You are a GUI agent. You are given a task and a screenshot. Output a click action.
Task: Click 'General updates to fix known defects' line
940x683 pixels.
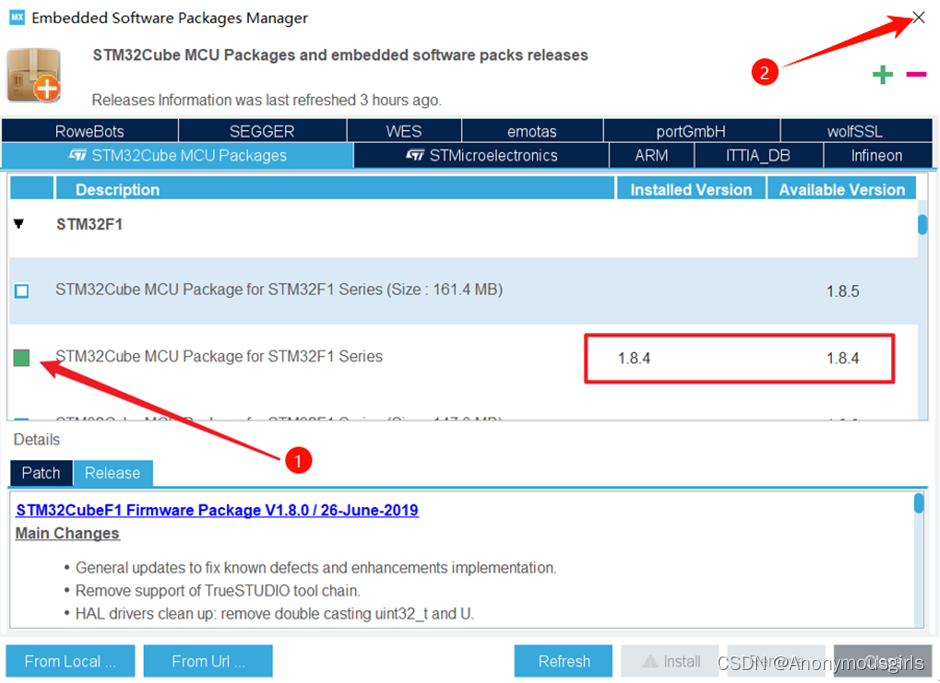tap(316, 567)
